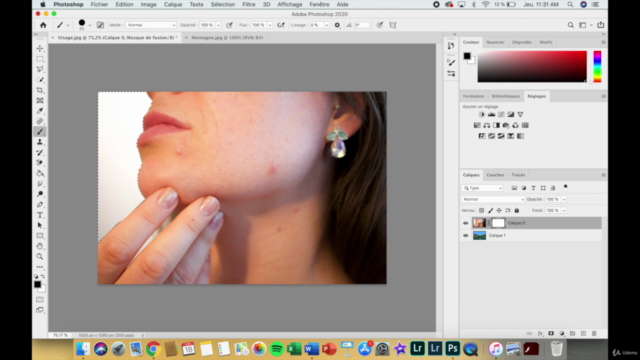The image size is (640, 360).
Task: Add a Hue/Saturation adjustment
Action: (477, 125)
